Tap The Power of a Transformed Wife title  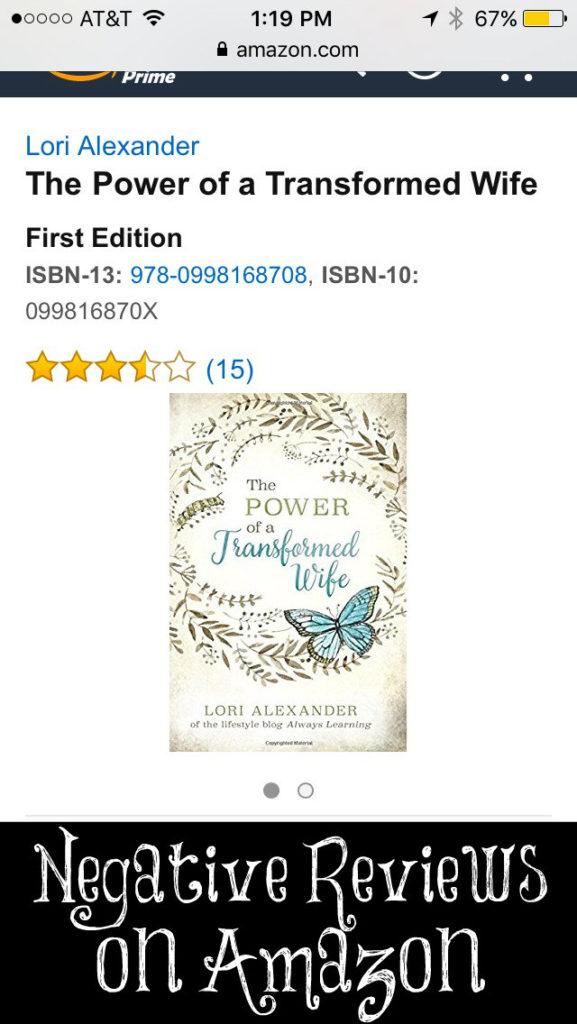click(281, 185)
